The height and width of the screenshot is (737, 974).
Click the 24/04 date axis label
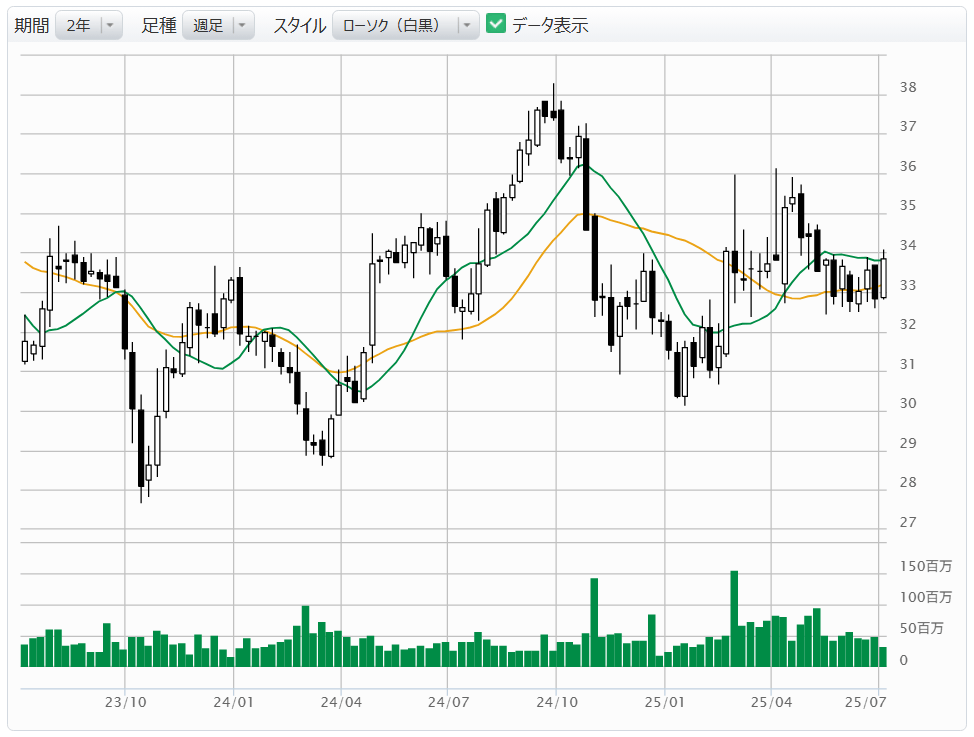pyautogui.click(x=341, y=702)
